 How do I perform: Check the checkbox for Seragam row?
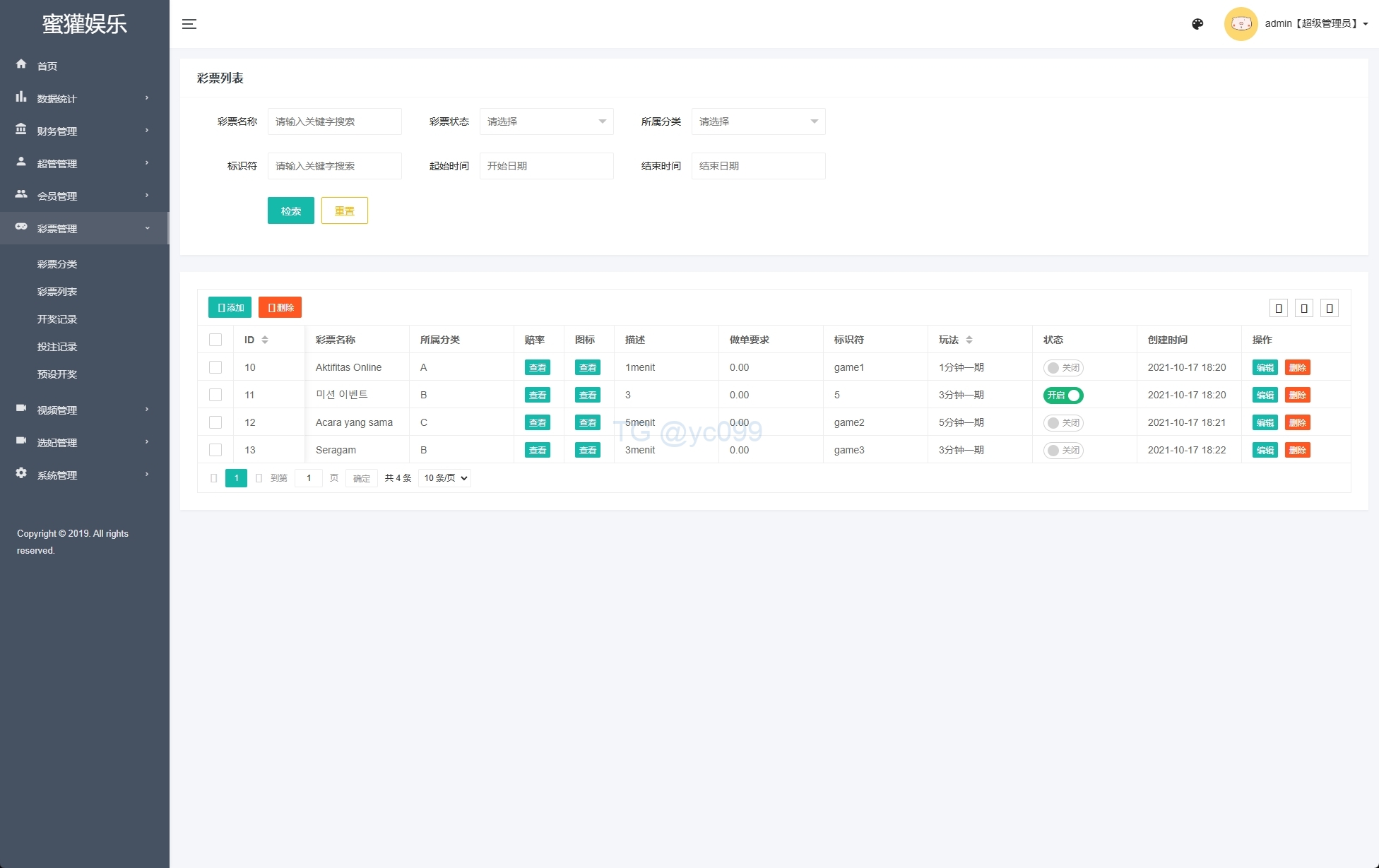(x=215, y=450)
